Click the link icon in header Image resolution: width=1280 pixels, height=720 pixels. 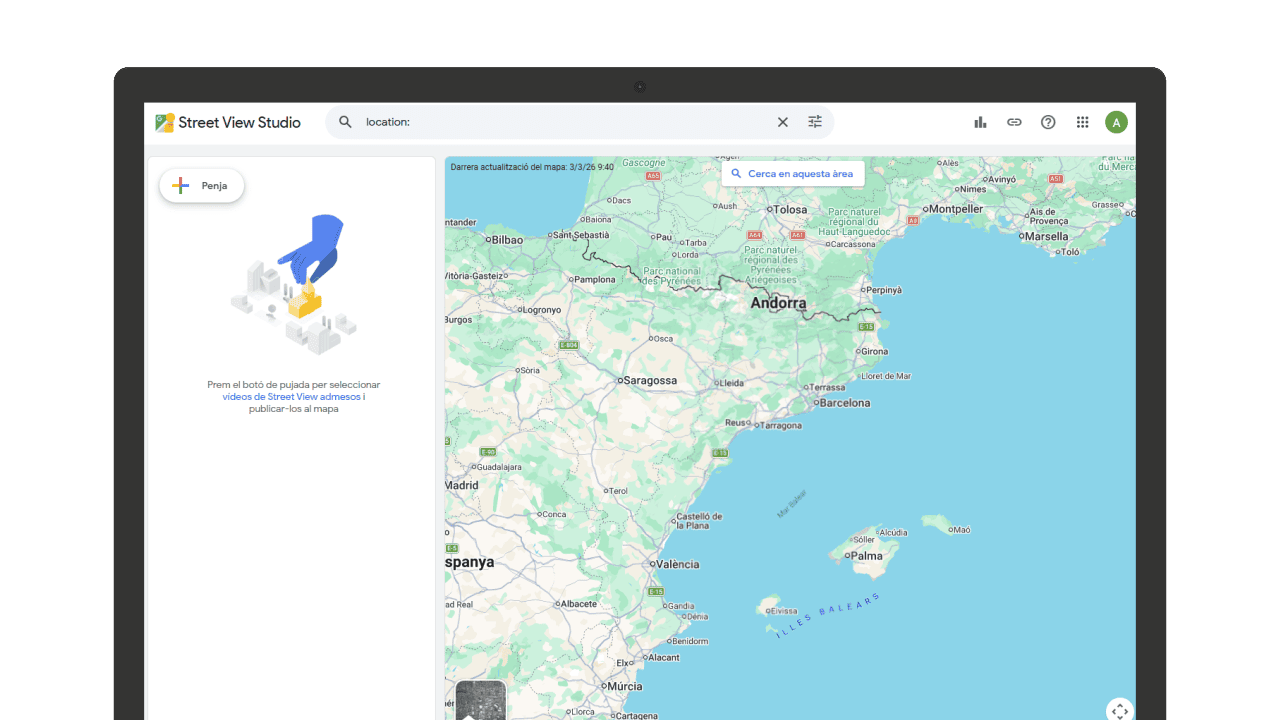1014,122
